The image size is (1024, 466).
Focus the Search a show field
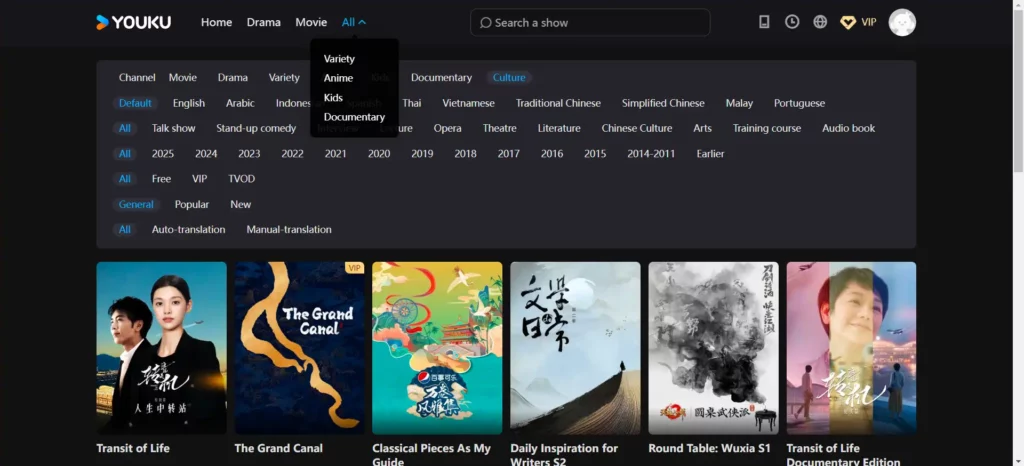coord(590,23)
